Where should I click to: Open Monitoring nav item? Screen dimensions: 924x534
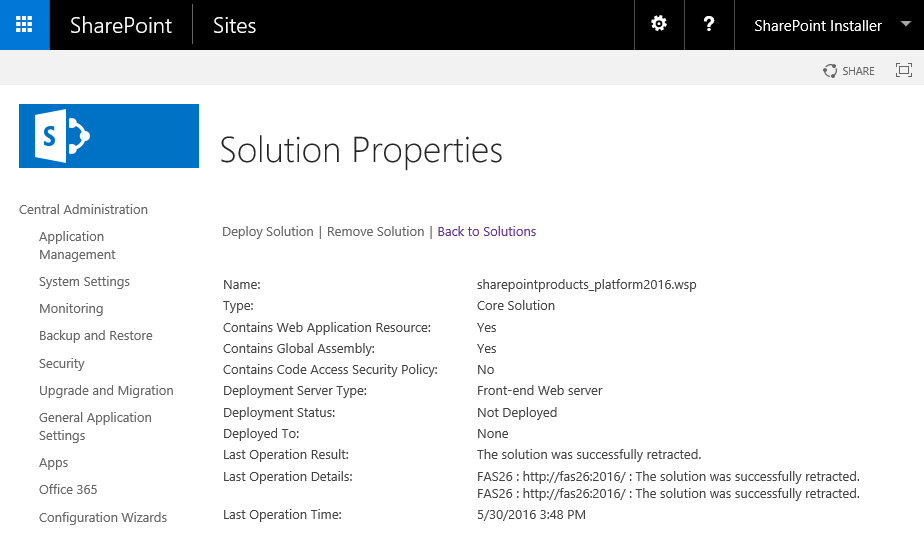pyautogui.click(x=71, y=308)
